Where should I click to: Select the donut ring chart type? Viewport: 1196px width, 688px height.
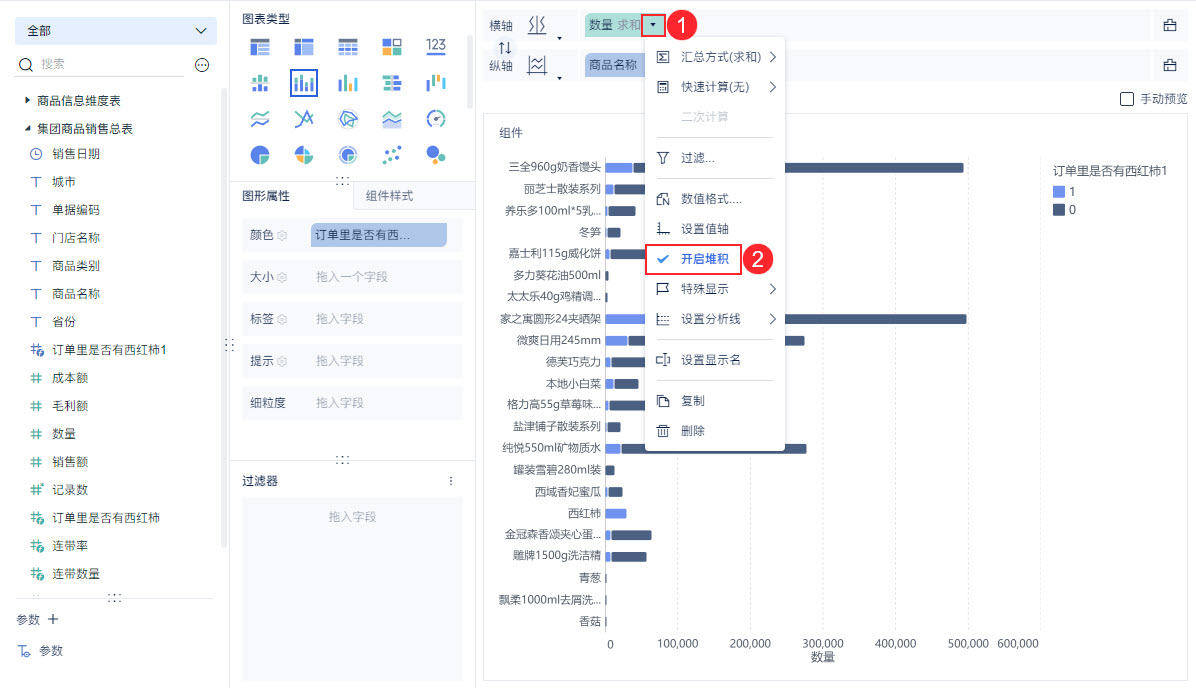(348, 155)
